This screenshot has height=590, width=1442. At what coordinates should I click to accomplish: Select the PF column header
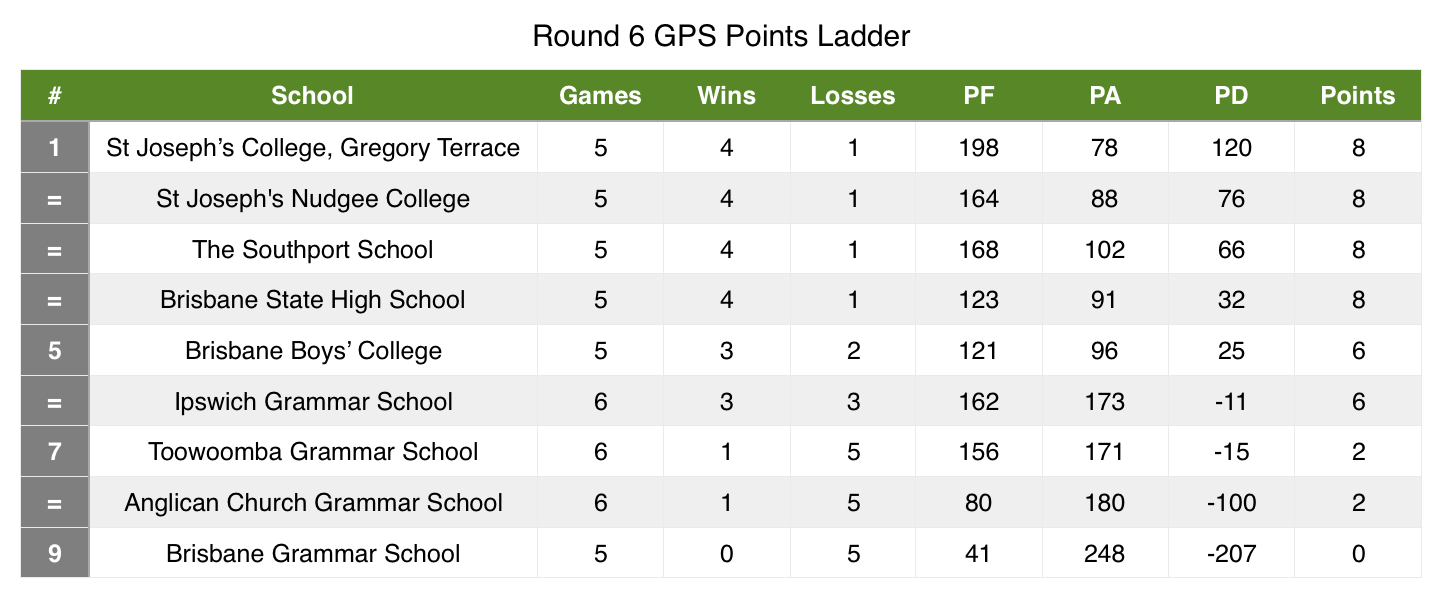pos(979,96)
